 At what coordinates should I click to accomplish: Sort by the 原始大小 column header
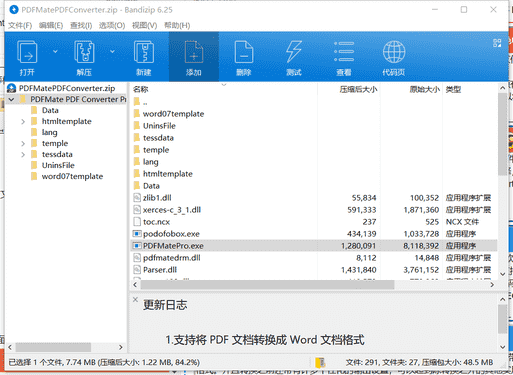pyautogui.click(x=424, y=89)
